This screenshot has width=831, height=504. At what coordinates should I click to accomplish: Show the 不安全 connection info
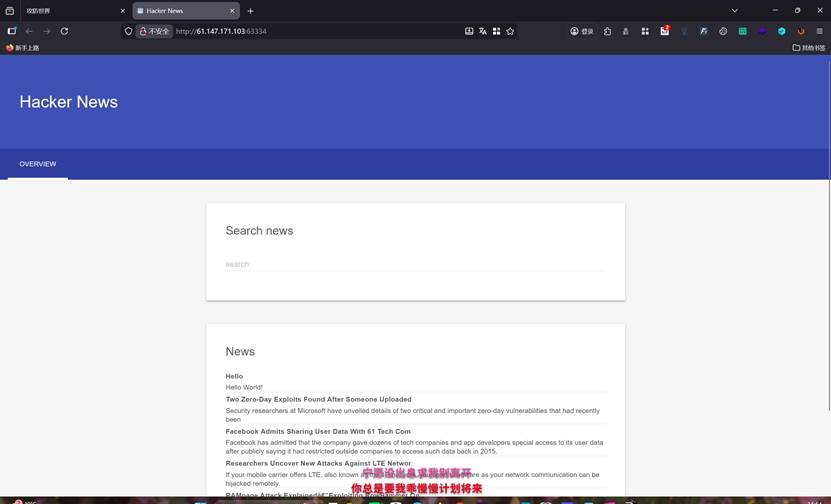(x=154, y=31)
